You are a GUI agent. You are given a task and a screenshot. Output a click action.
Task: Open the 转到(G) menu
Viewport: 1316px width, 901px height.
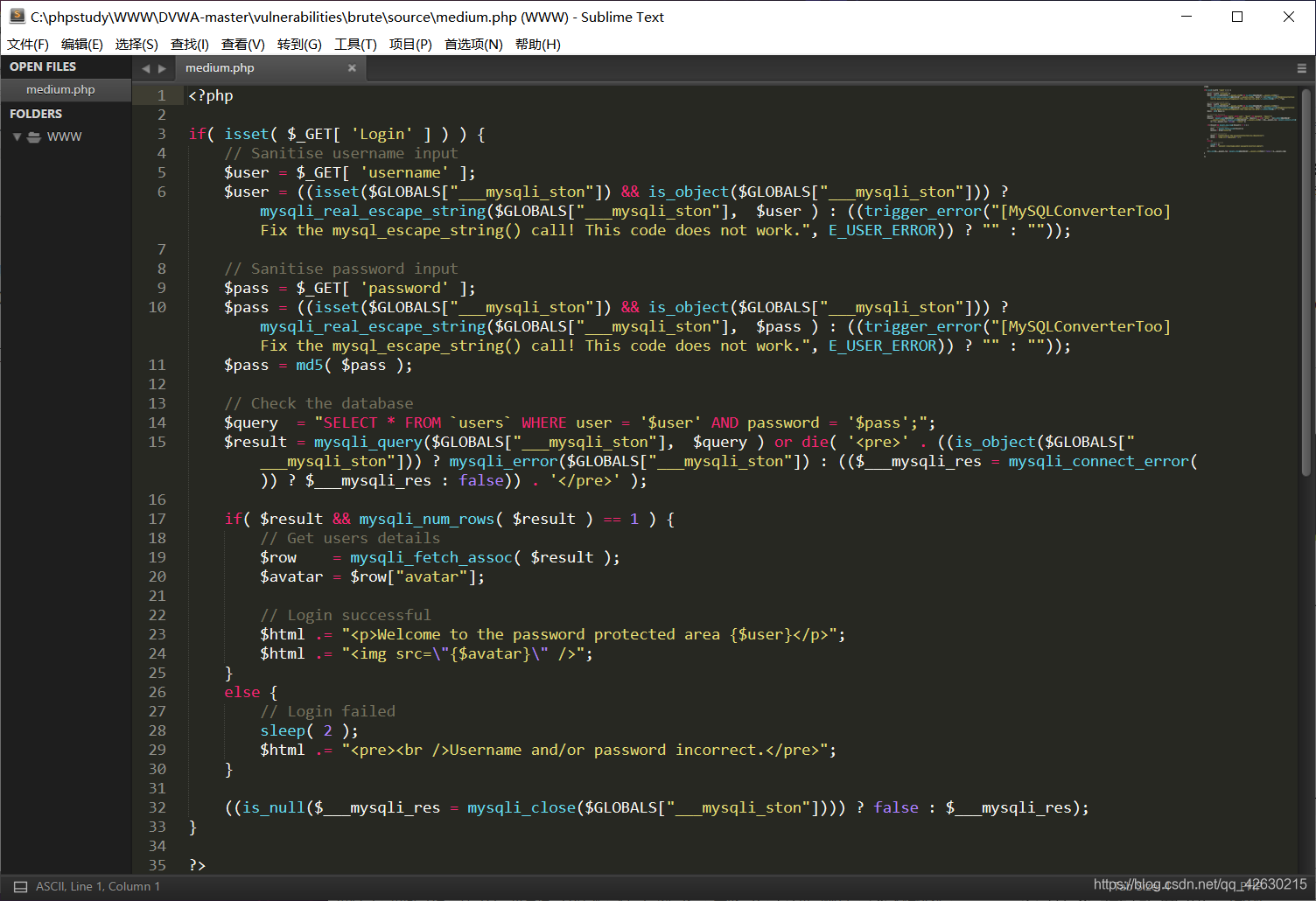[x=299, y=44]
